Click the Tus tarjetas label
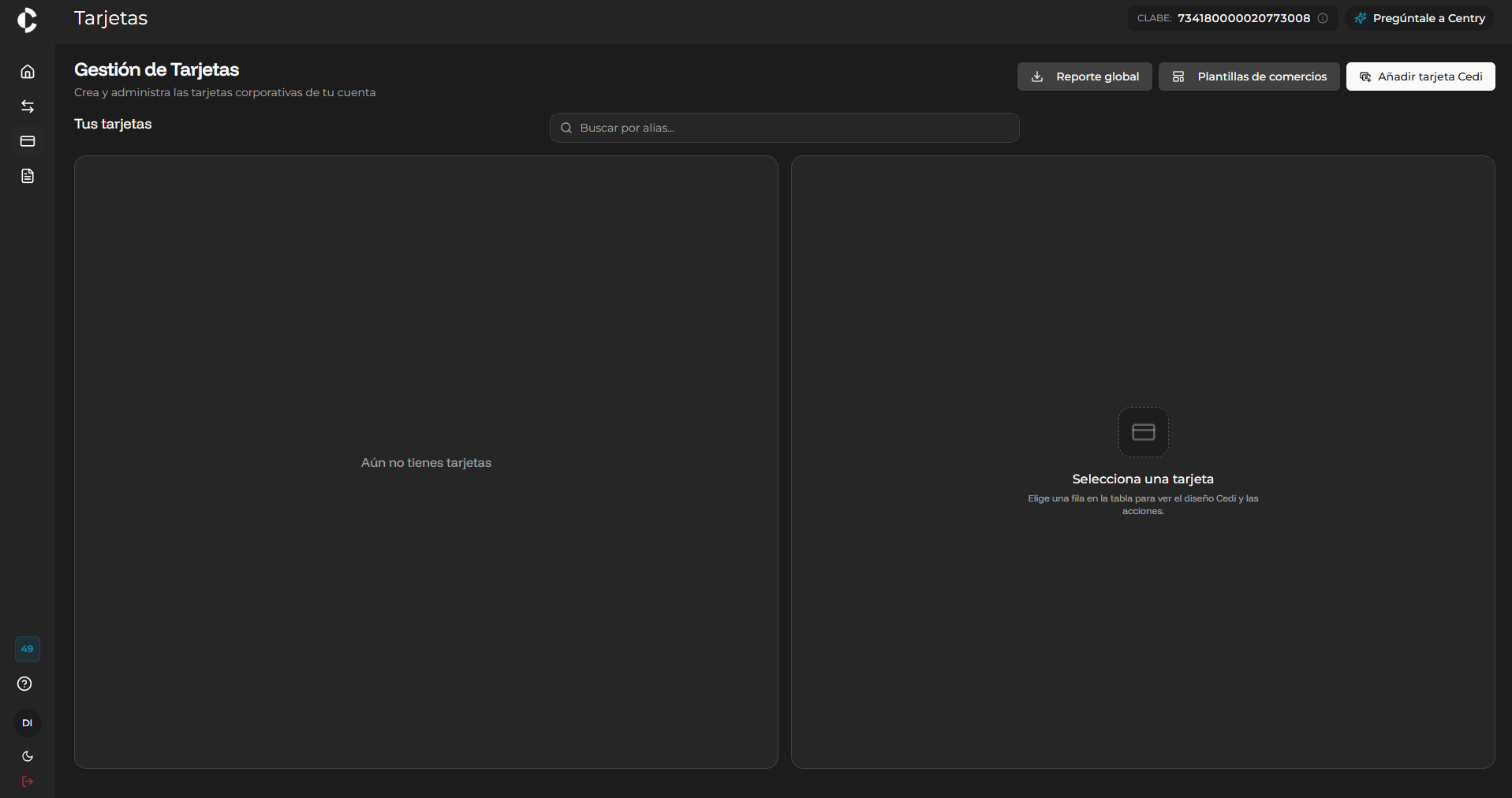Image resolution: width=1512 pixels, height=798 pixels. [x=113, y=124]
